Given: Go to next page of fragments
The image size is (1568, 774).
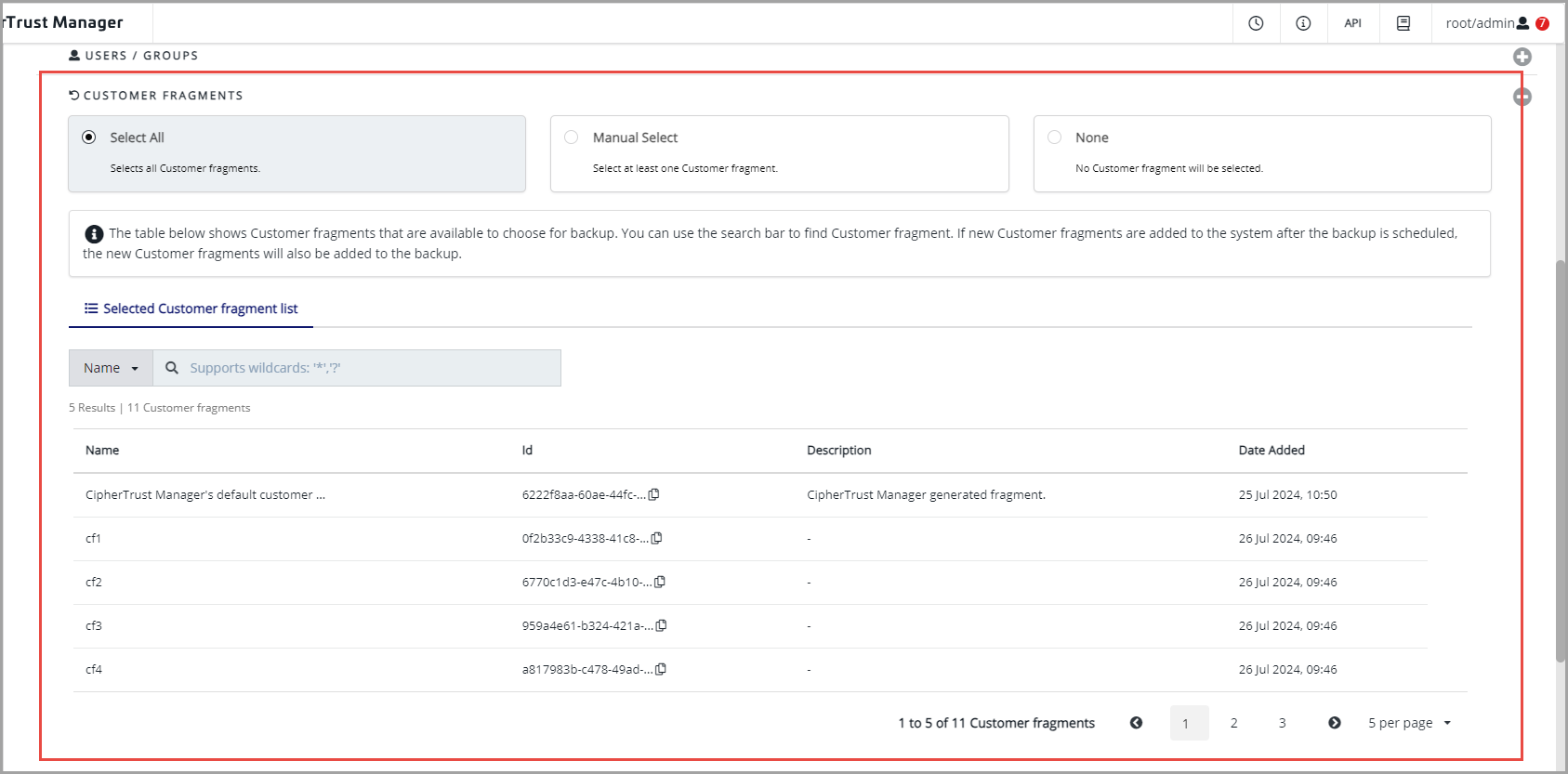Looking at the screenshot, I should (1334, 723).
